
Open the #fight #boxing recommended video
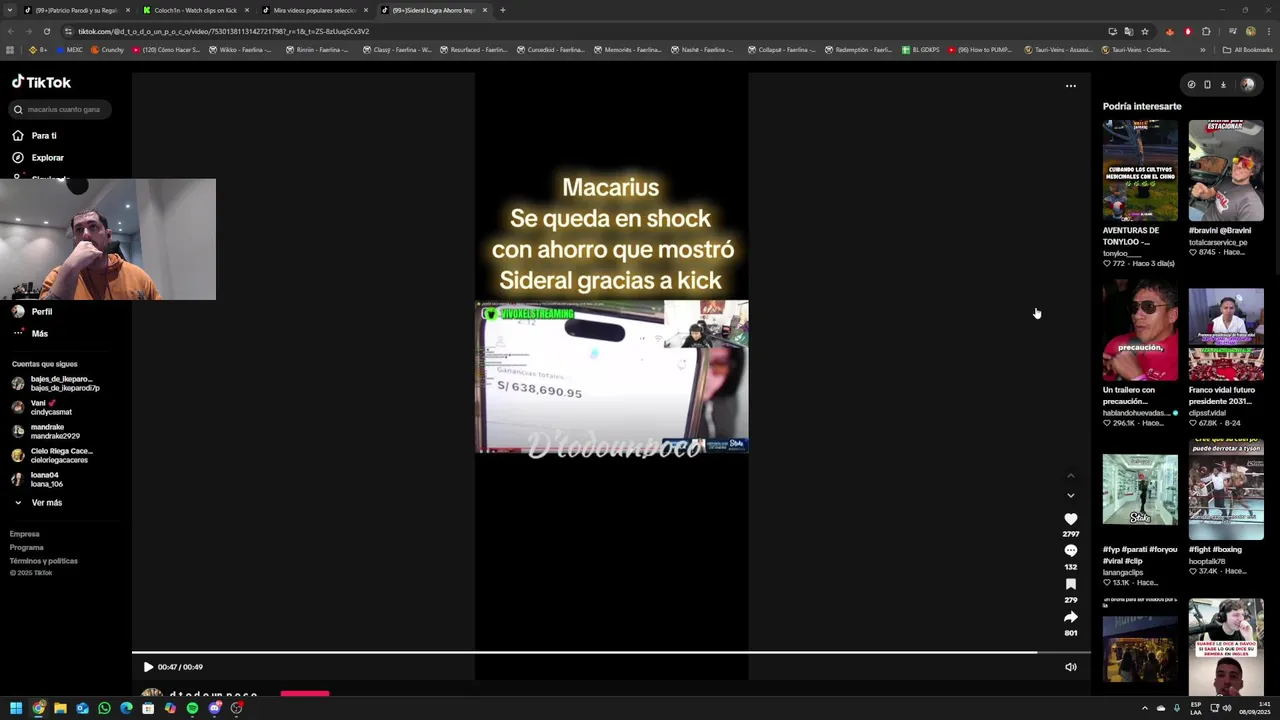click(1226, 490)
